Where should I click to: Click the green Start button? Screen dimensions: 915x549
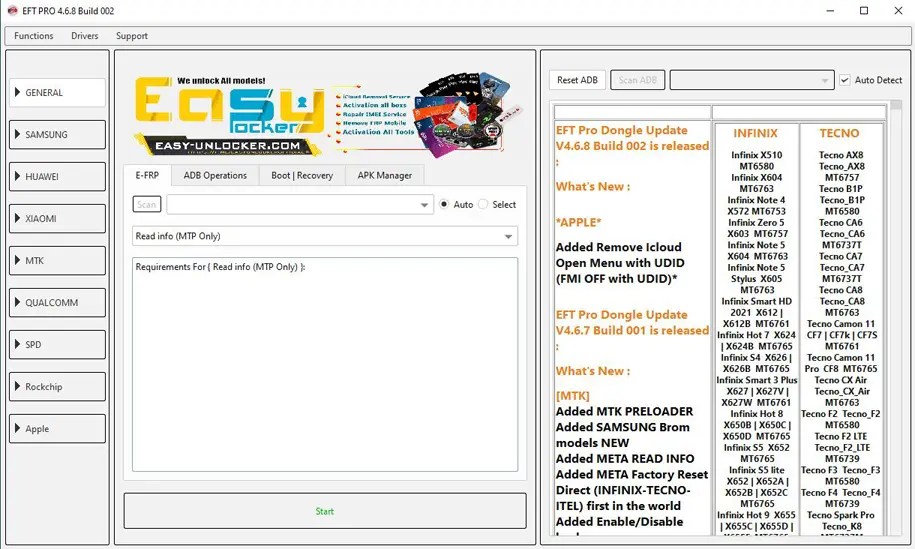324,511
